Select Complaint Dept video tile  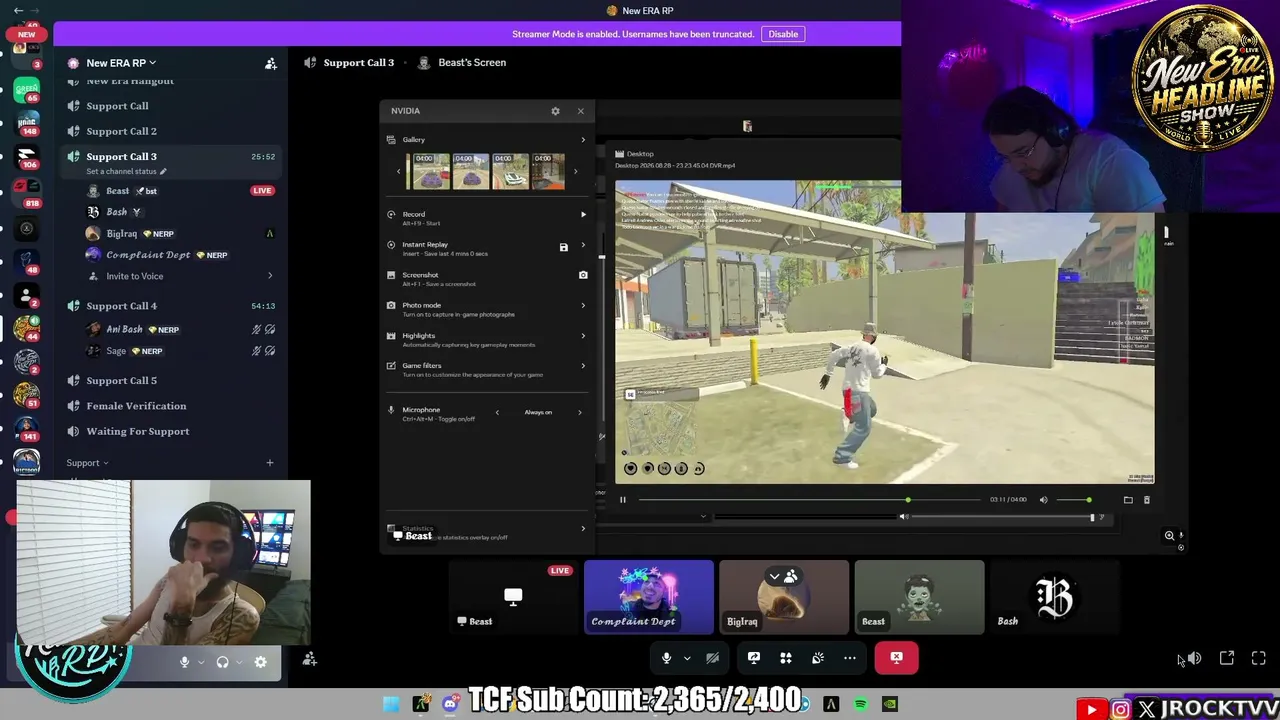pos(649,597)
